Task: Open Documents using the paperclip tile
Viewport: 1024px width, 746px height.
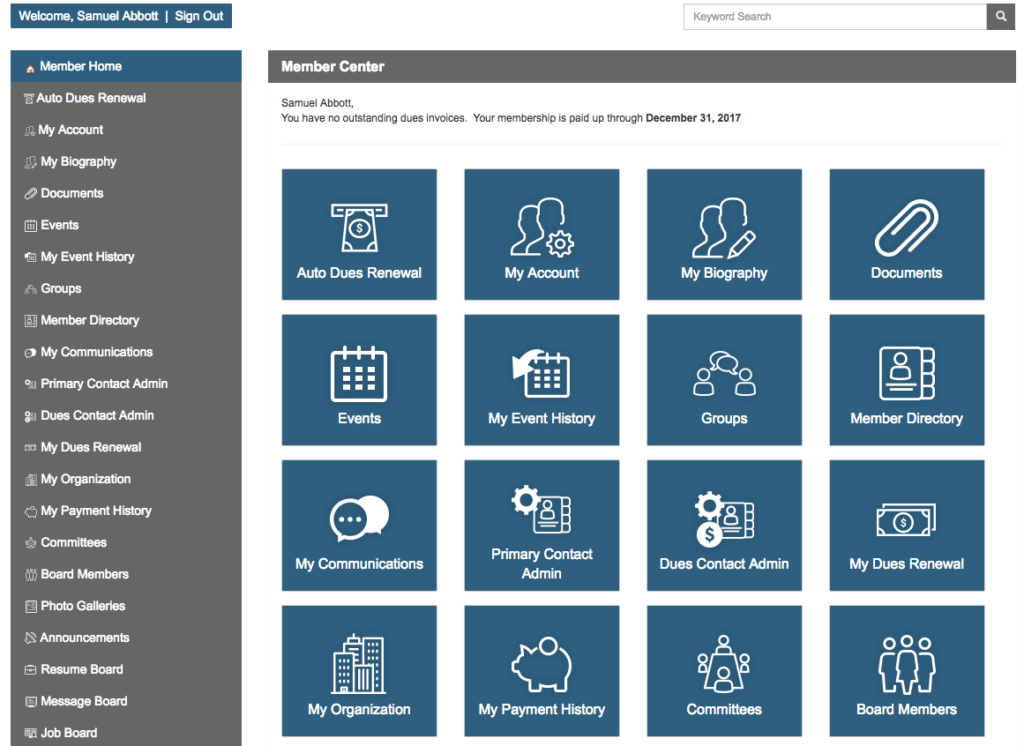Action: coord(906,234)
